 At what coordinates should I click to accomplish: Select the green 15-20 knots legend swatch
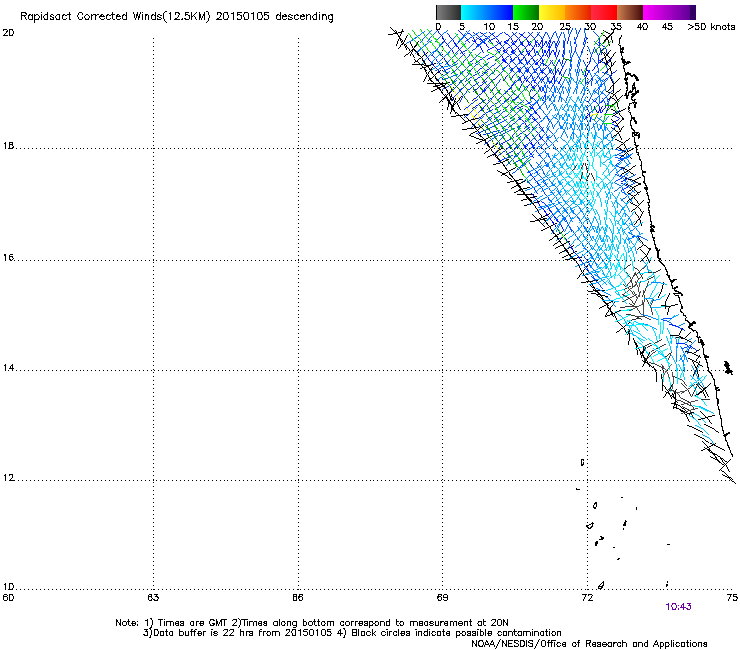tap(526, 12)
